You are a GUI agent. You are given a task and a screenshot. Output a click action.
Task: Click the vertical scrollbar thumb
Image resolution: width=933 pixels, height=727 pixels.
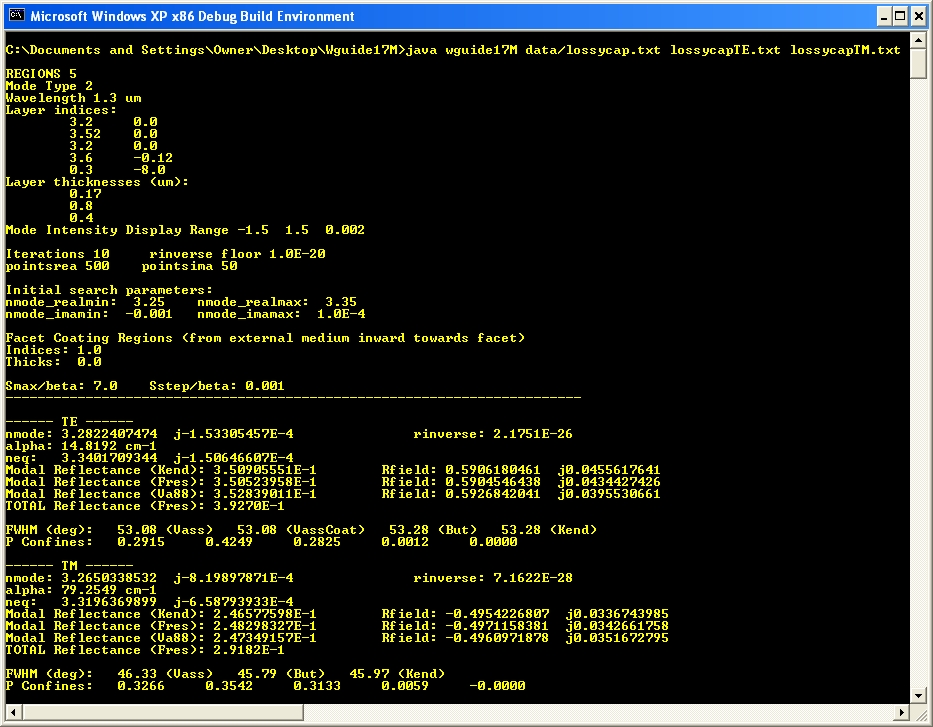tap(920, 64)
